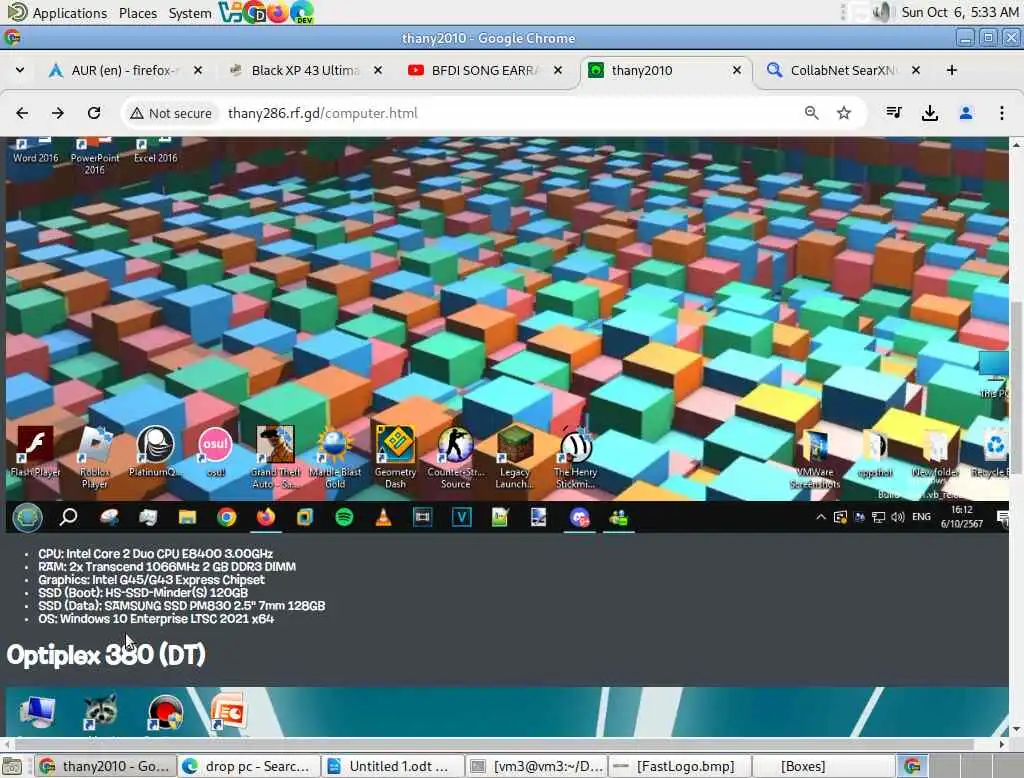Click the Optiplex 380 (DT) heading
Screen dimensions: 1024x778
(106, 655)
